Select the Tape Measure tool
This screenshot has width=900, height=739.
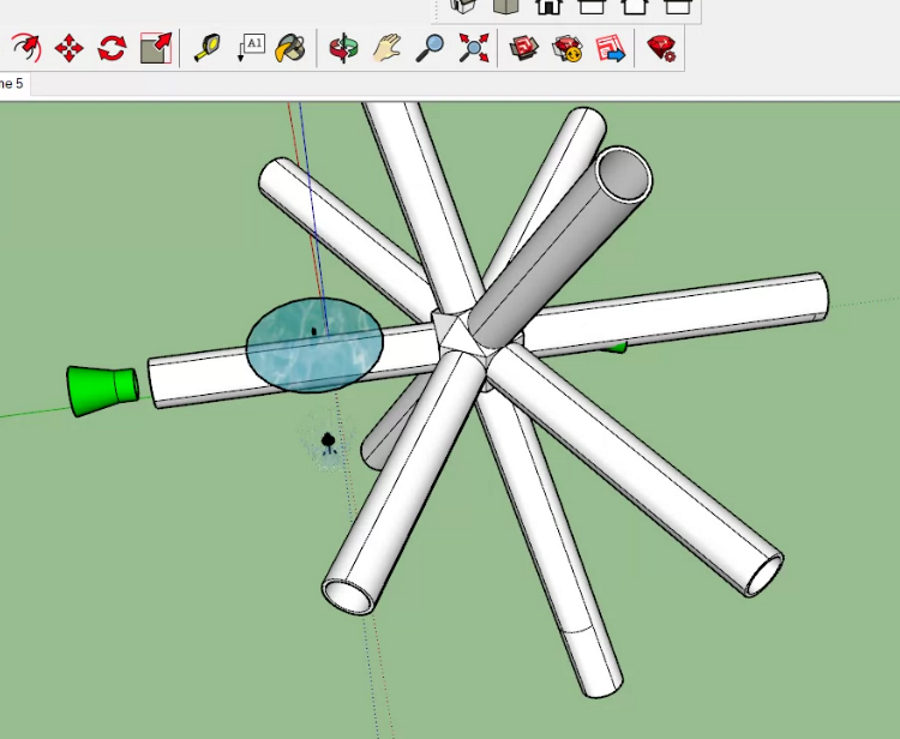[x=207, y=48]
